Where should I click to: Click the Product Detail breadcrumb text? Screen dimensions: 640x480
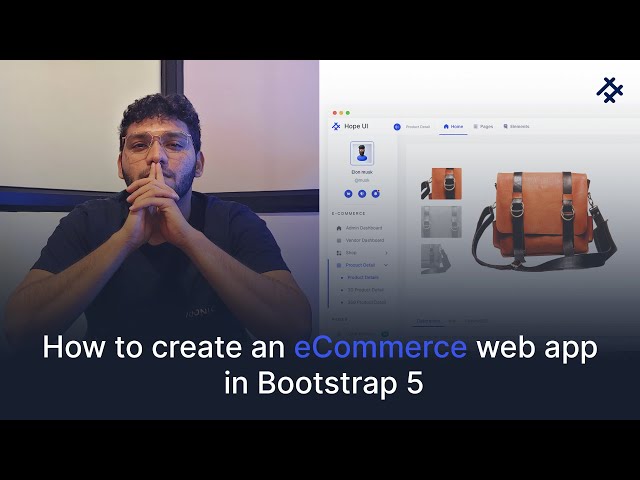418,127
